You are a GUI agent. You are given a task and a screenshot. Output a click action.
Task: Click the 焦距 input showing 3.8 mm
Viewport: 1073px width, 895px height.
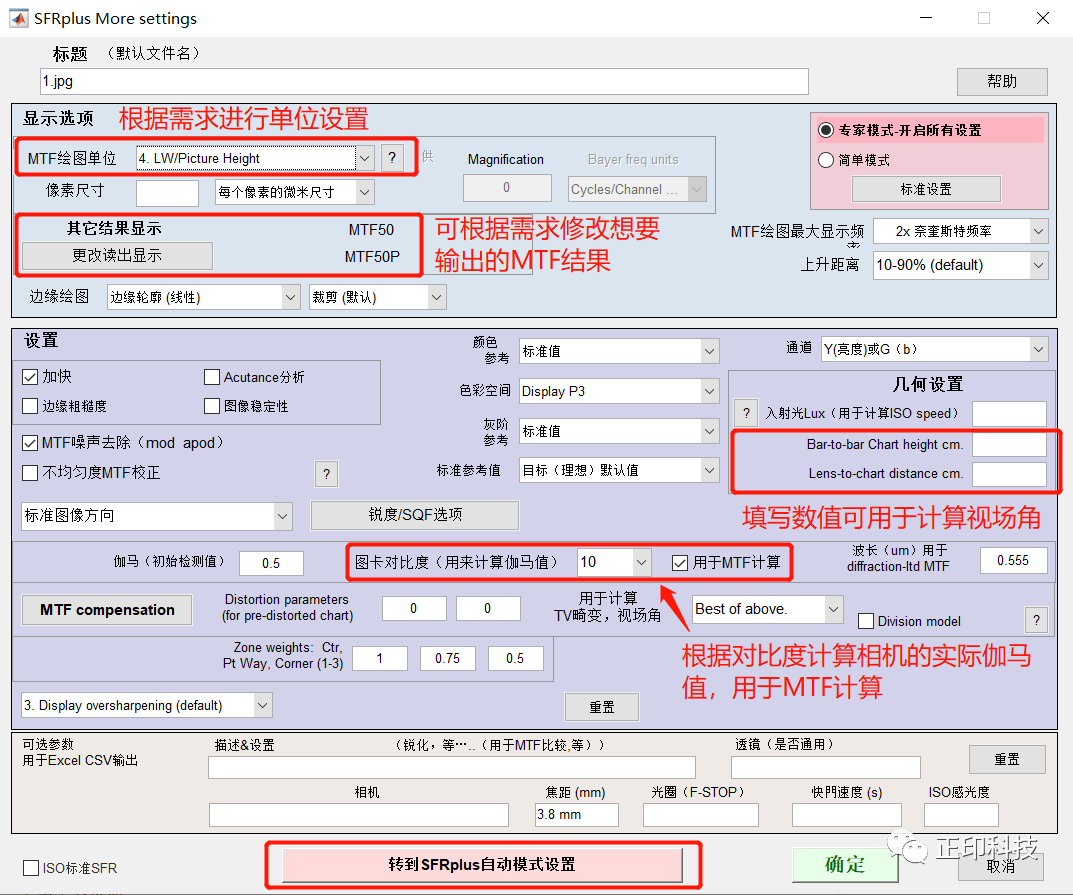[576, 814]
